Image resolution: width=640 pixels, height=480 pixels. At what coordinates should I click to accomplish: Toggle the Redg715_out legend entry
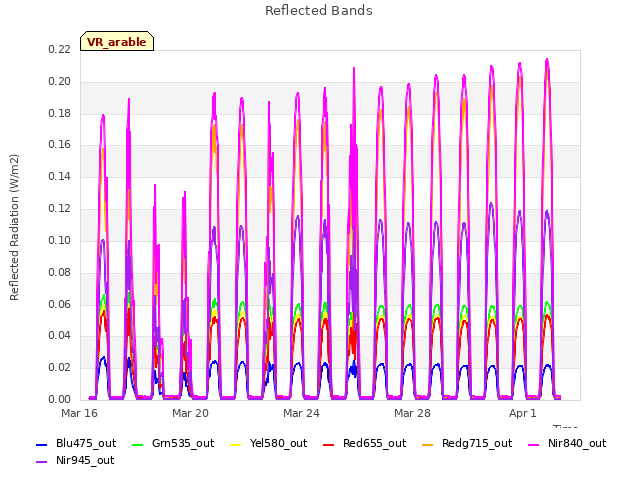[x=467, y=444]
